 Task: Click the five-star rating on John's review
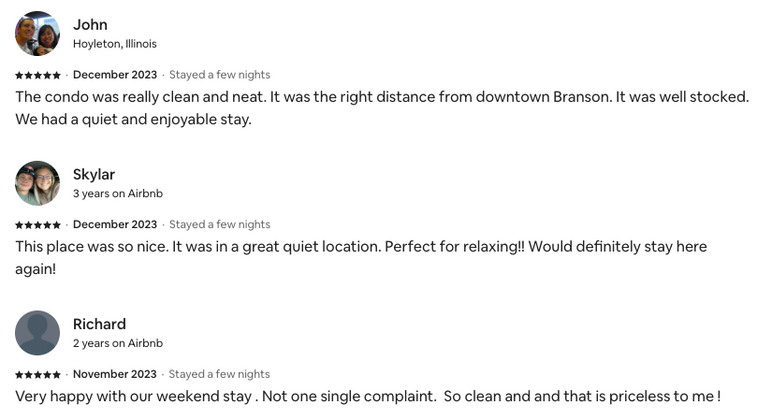tap(38, 75)
